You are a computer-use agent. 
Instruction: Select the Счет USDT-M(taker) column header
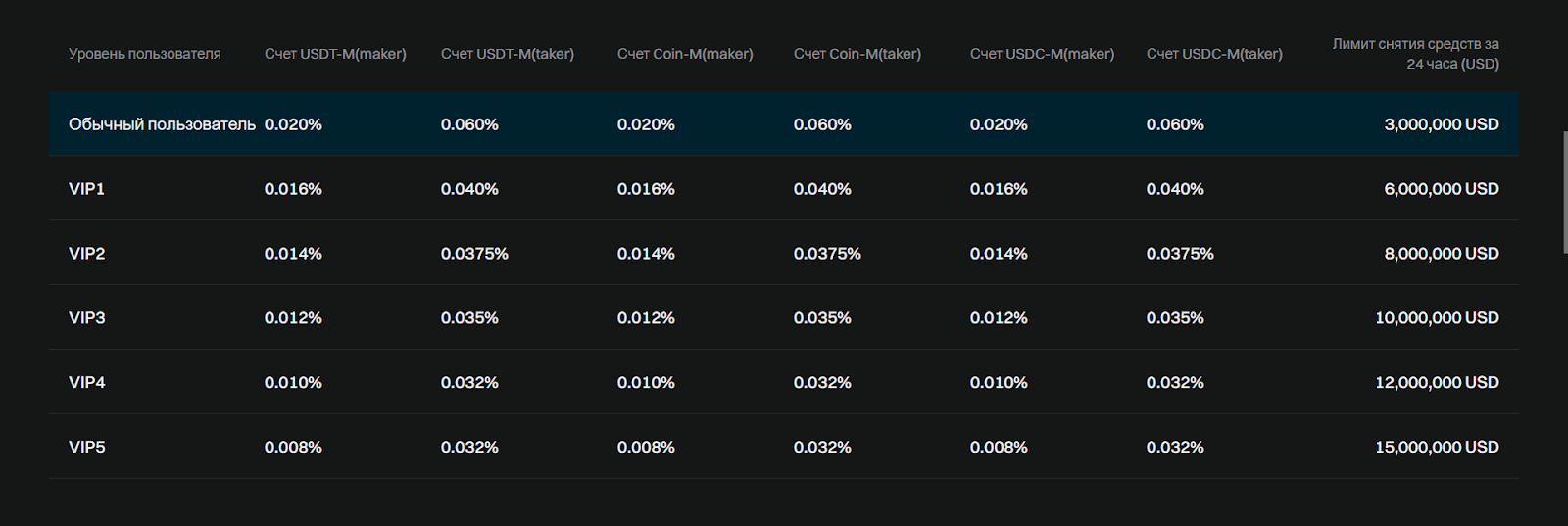508,54
